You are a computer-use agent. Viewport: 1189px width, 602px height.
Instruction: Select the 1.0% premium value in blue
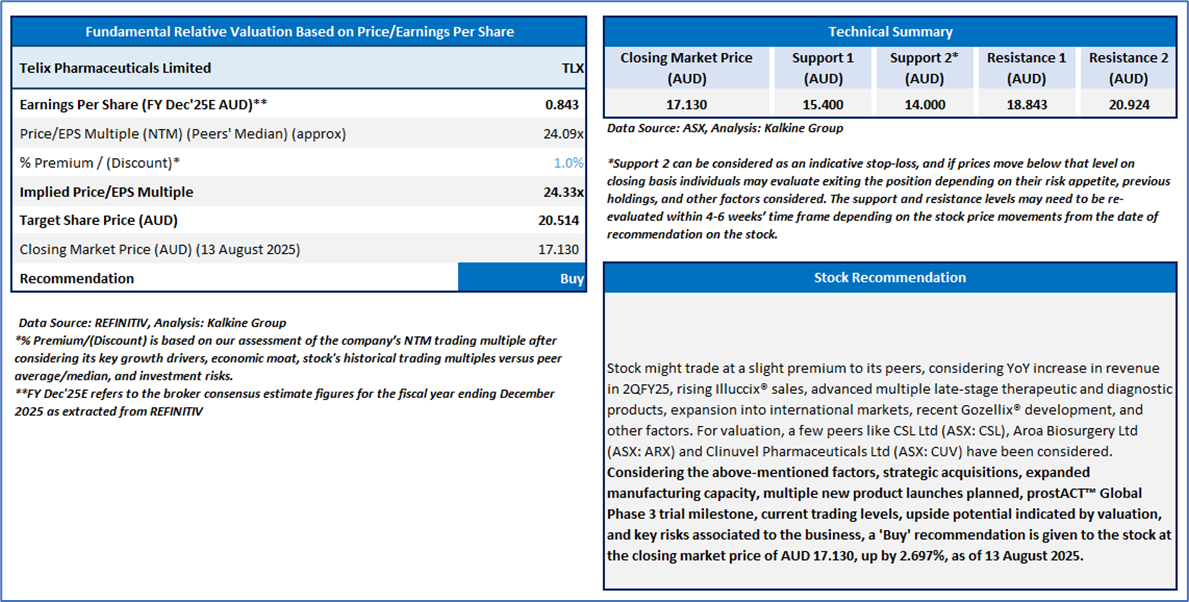pos(568,162)
